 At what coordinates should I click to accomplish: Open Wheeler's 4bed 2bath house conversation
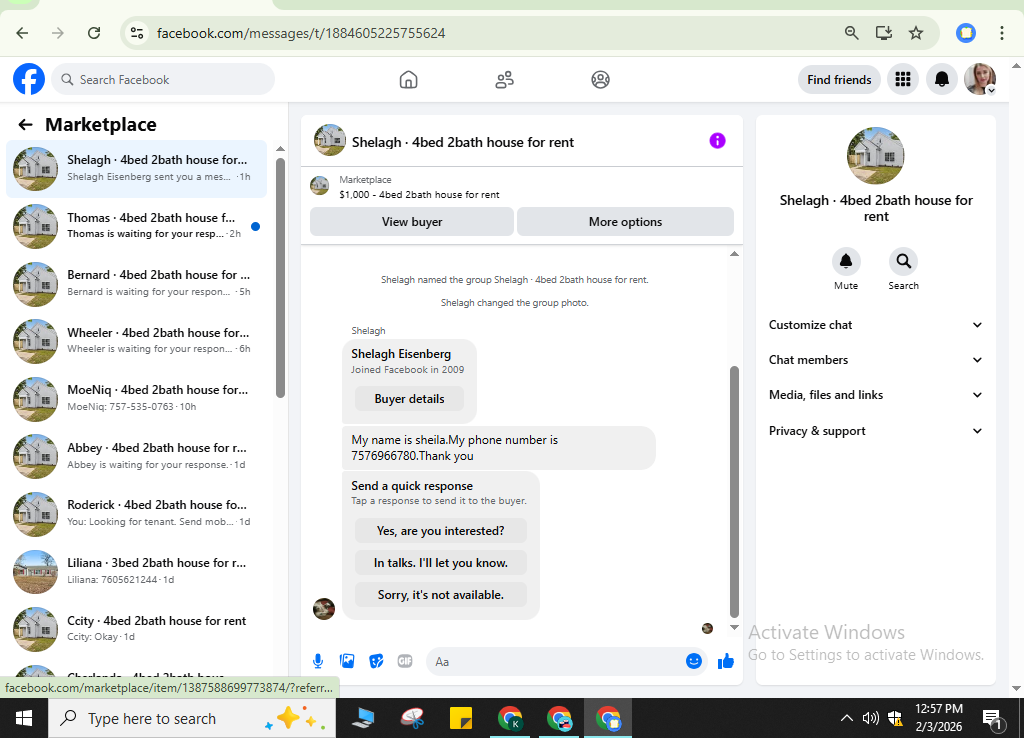point(136,340)
